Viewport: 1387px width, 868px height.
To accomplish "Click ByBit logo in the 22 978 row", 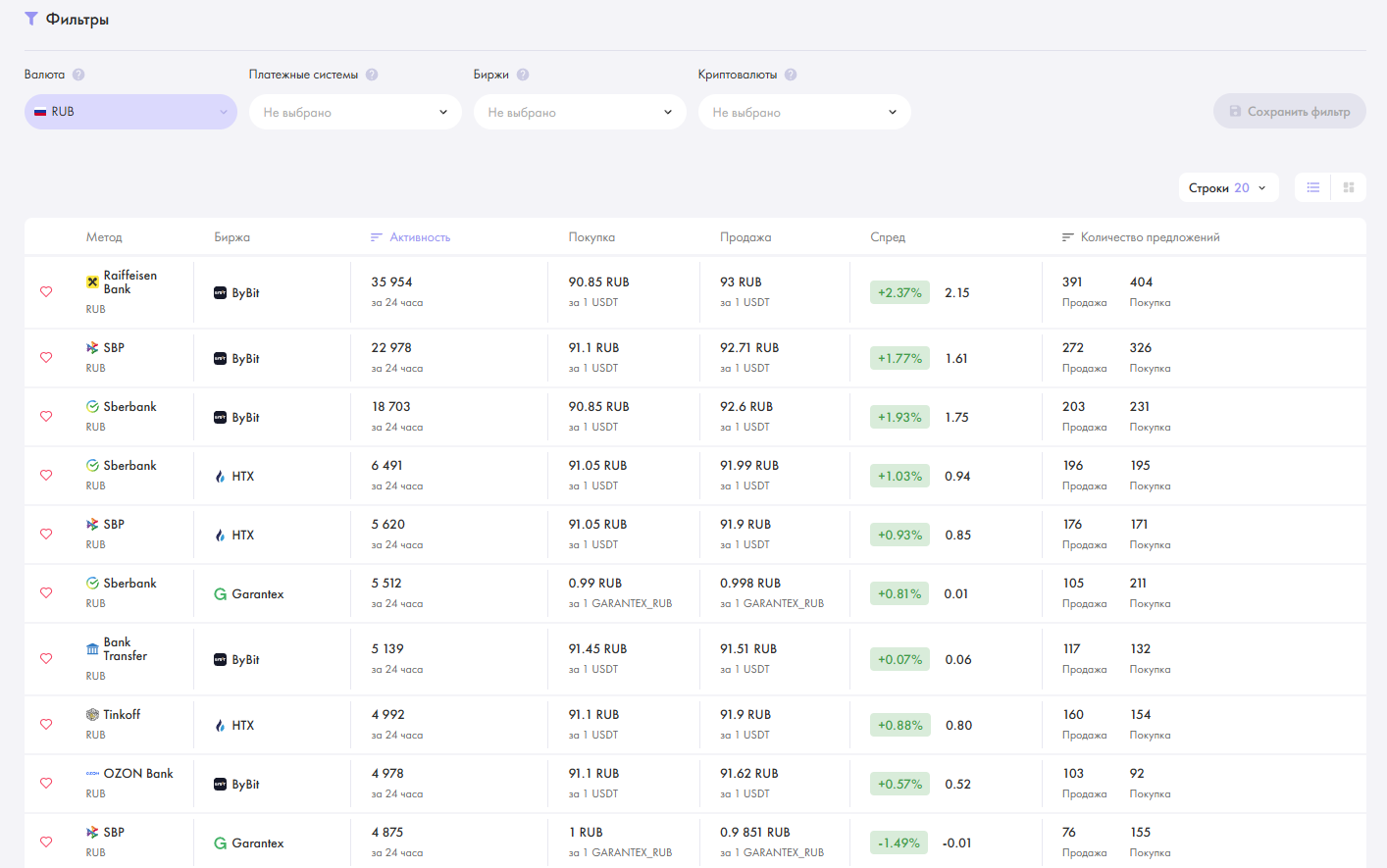I will [221, 359].
